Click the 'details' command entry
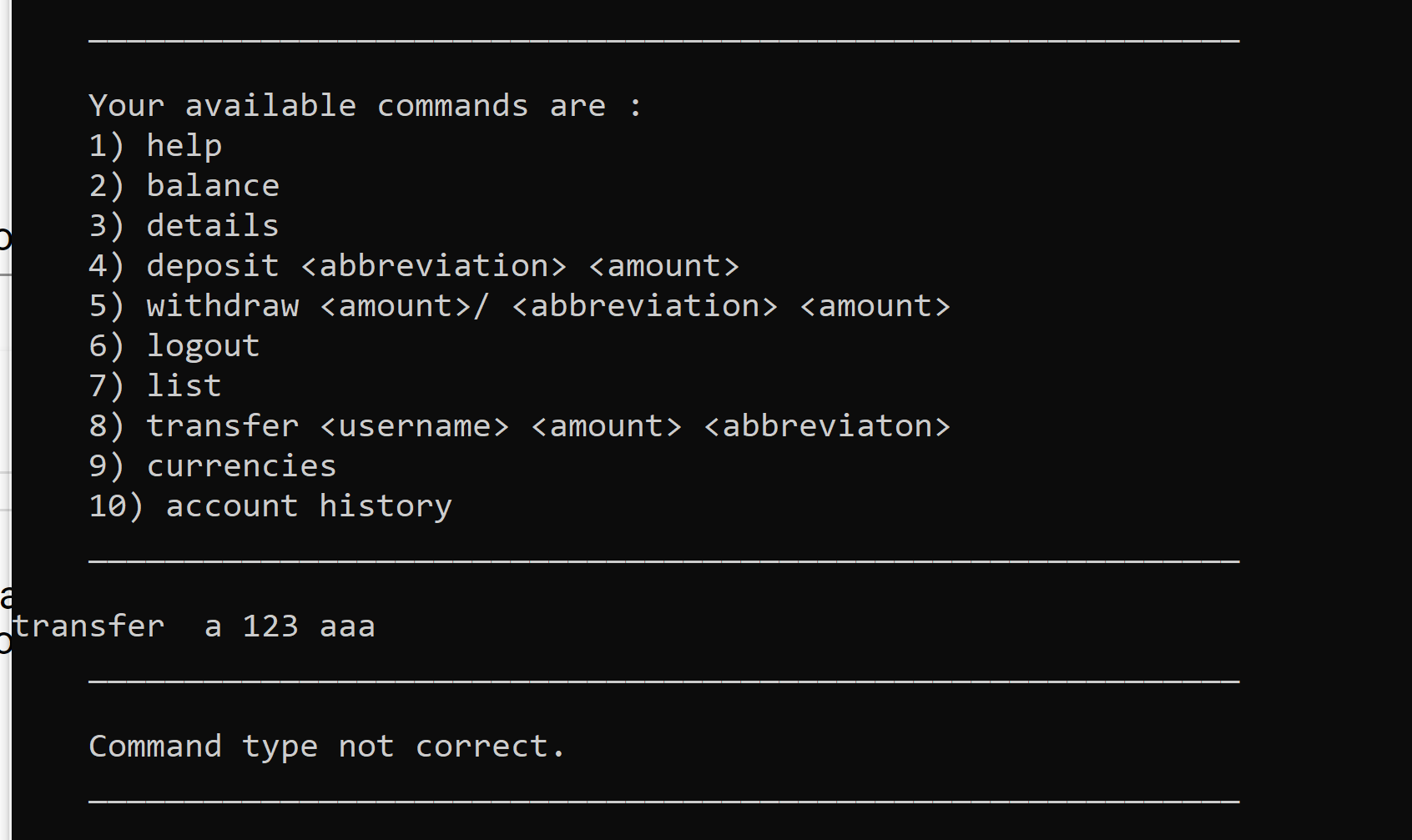1412x840 pixels. [x=184, y=225]
